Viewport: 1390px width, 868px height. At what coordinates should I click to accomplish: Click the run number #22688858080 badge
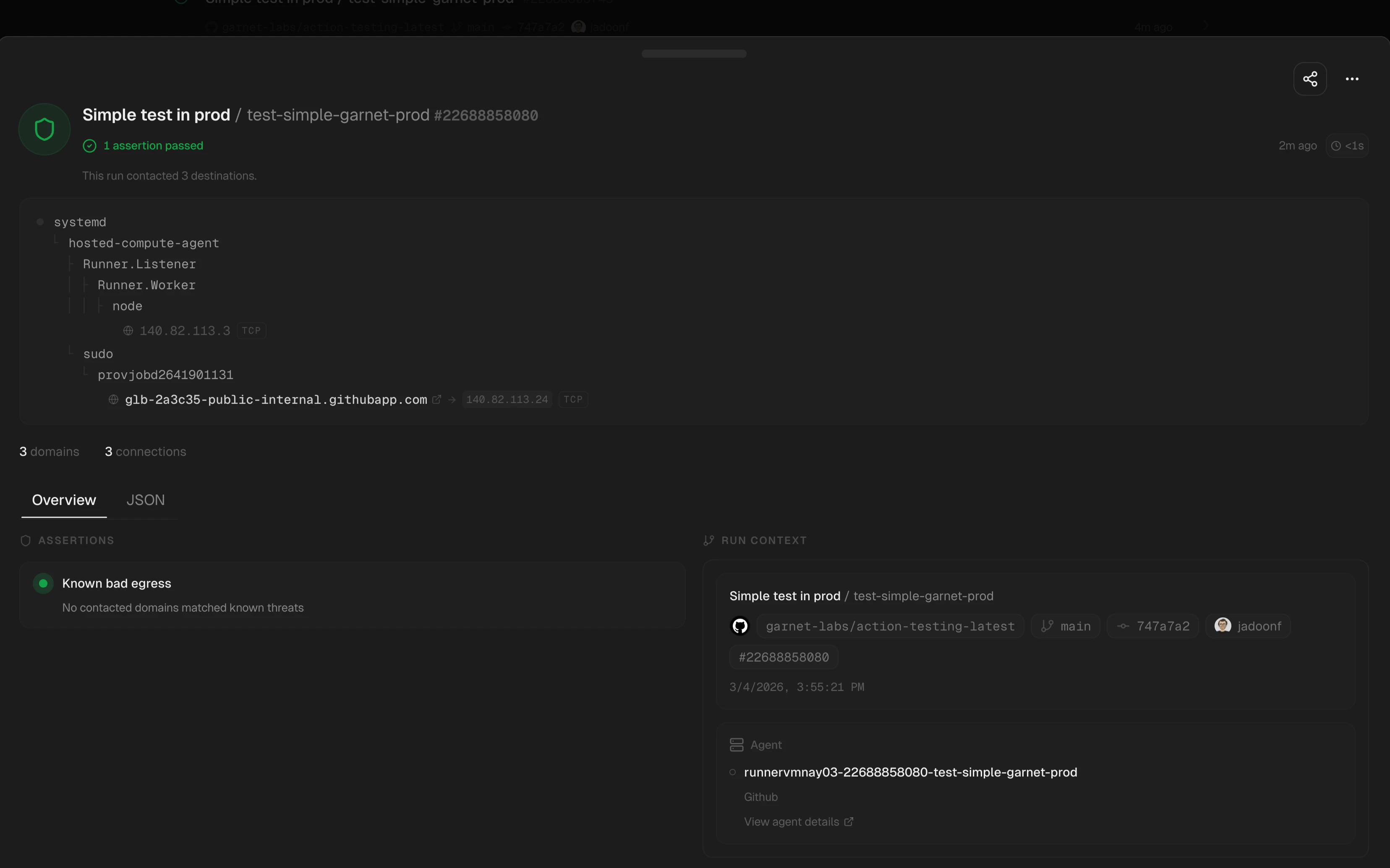(x=784, y=657)
